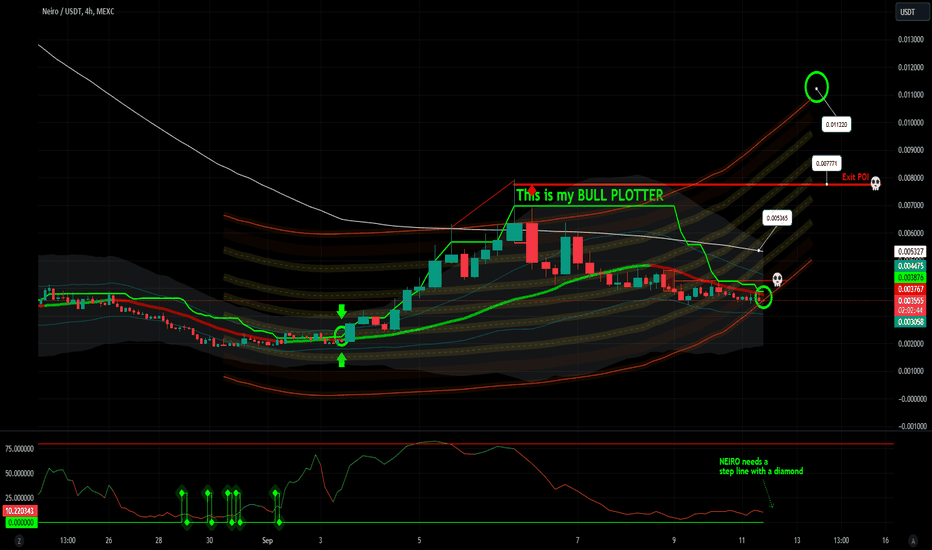Select the 0.005365 price label callout
932x550 pixels.
point(777,218)
